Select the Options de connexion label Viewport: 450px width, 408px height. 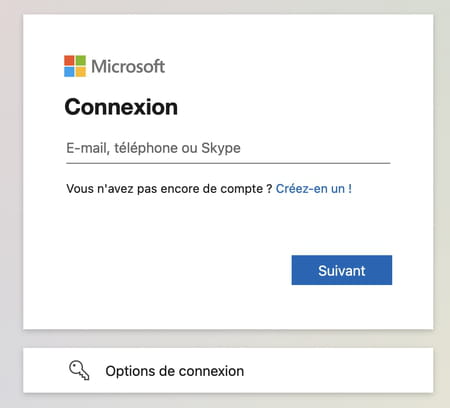(x=175, y=371)
